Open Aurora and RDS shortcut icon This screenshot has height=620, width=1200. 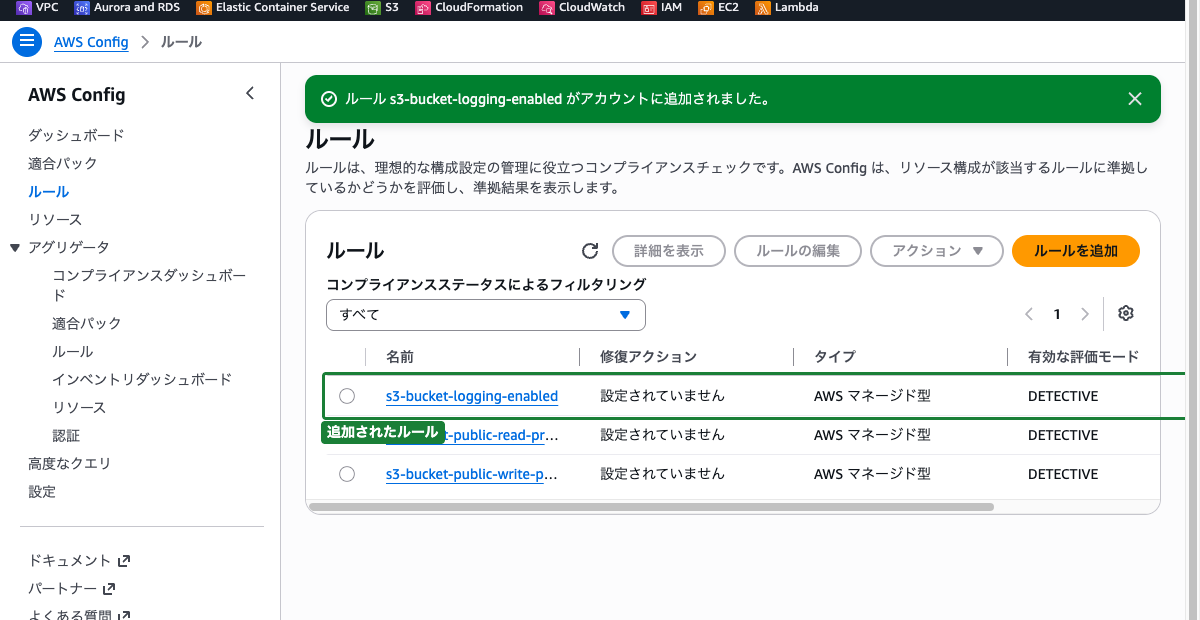[82, 8]
